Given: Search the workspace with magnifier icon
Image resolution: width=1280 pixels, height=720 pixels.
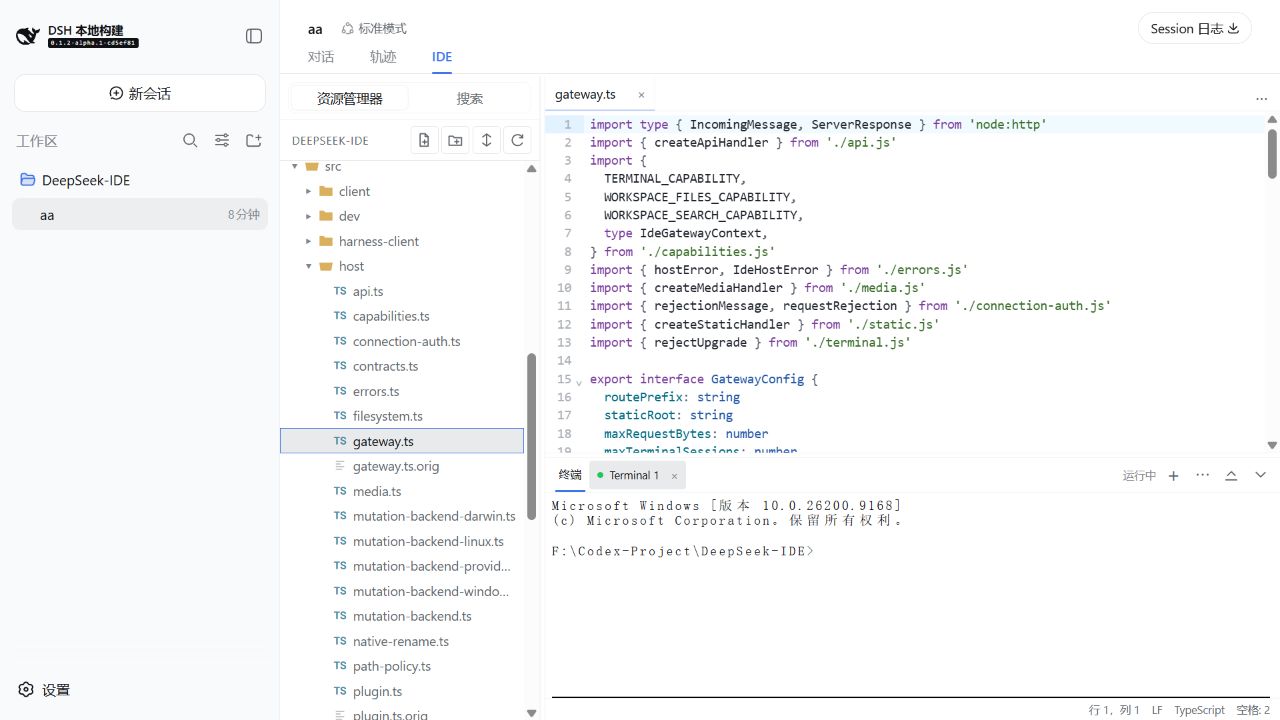Looking at the screenshot, I should point(190,141).
